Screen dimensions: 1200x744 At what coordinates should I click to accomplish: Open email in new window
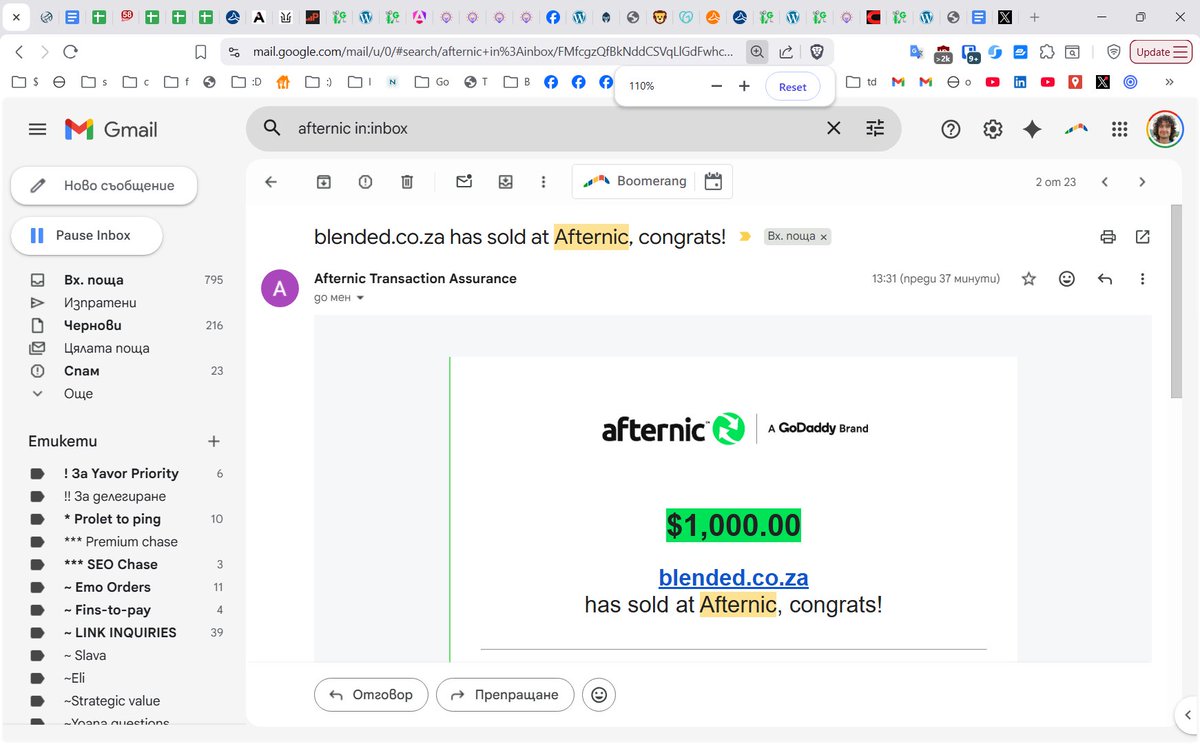(x=1143, y=237)
